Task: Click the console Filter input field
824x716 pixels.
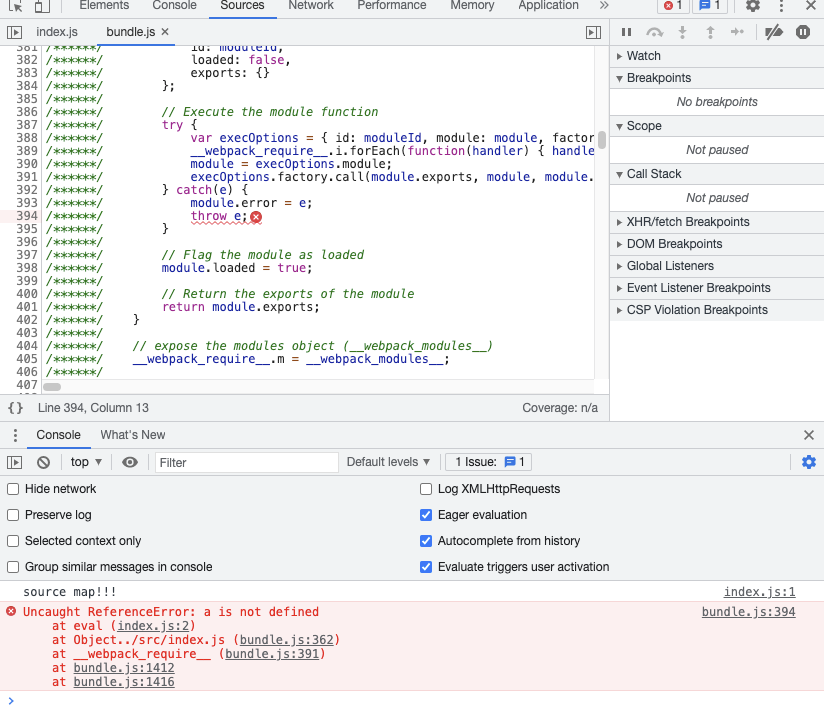Action: coord(247,463)
